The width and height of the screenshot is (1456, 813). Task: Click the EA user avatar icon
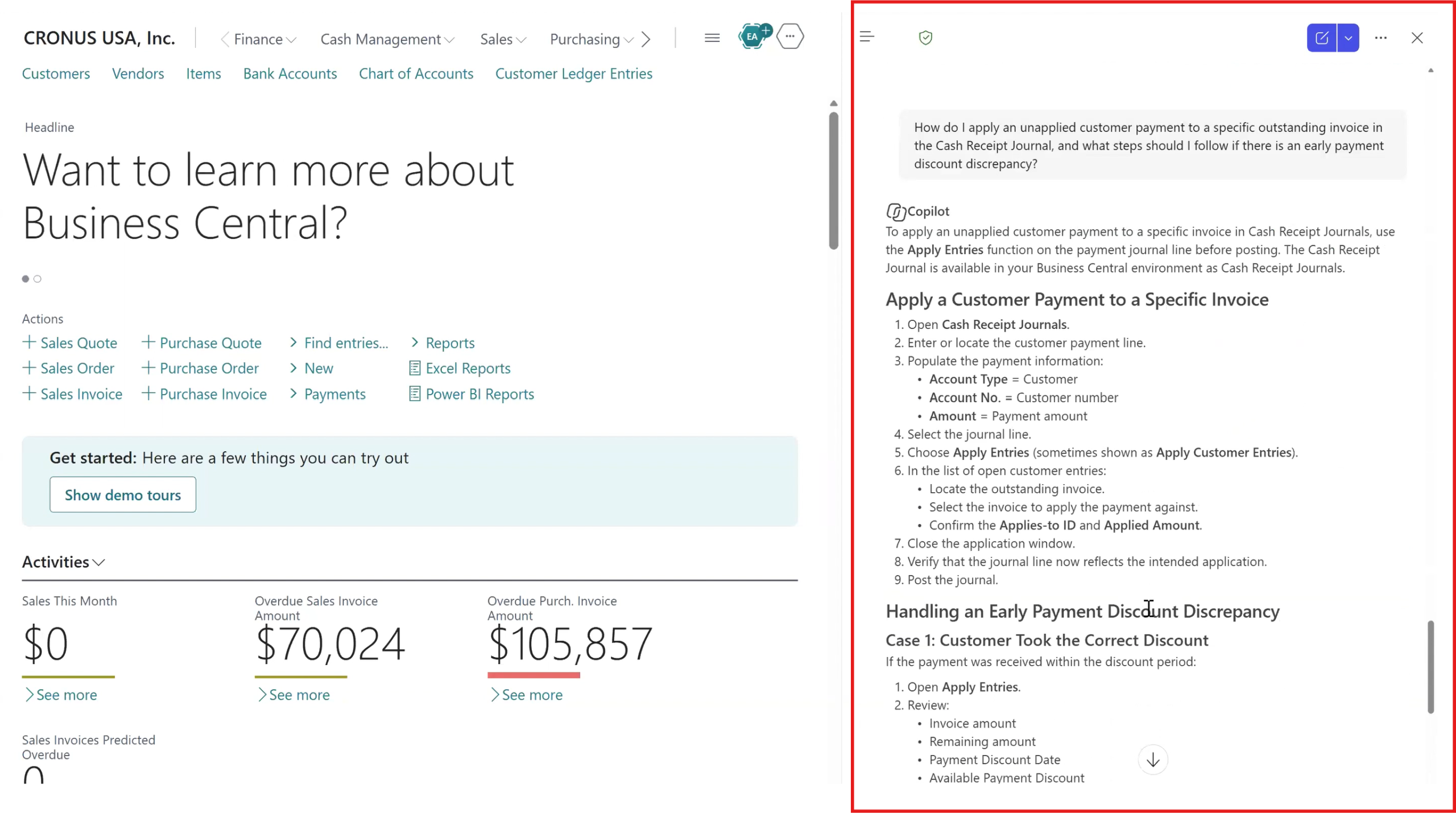pyautogui.click(x=752, y=37)
